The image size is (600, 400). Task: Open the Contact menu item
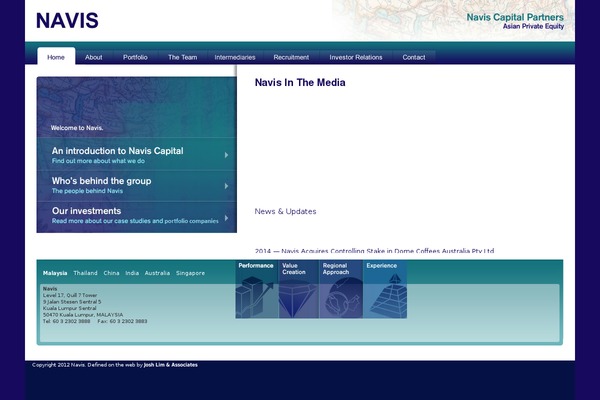414,57
